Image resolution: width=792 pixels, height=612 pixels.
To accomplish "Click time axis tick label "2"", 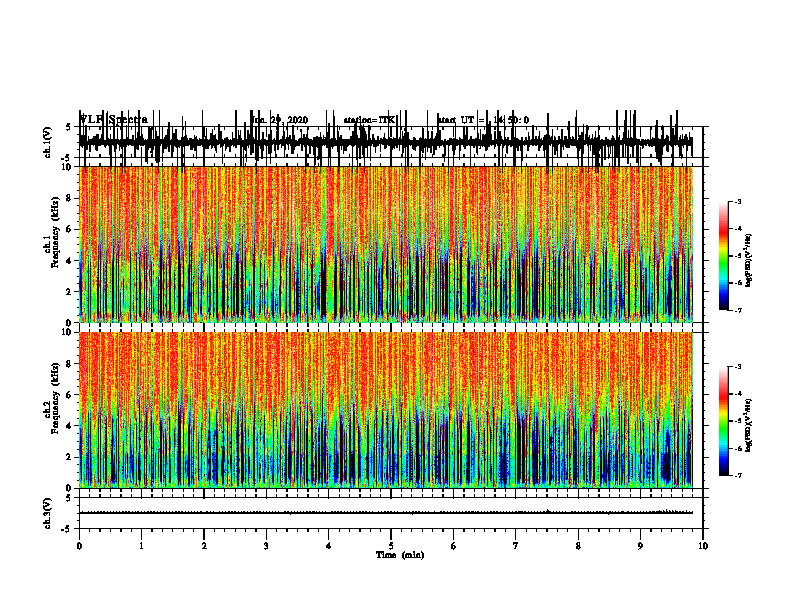I will click(204, 546).
